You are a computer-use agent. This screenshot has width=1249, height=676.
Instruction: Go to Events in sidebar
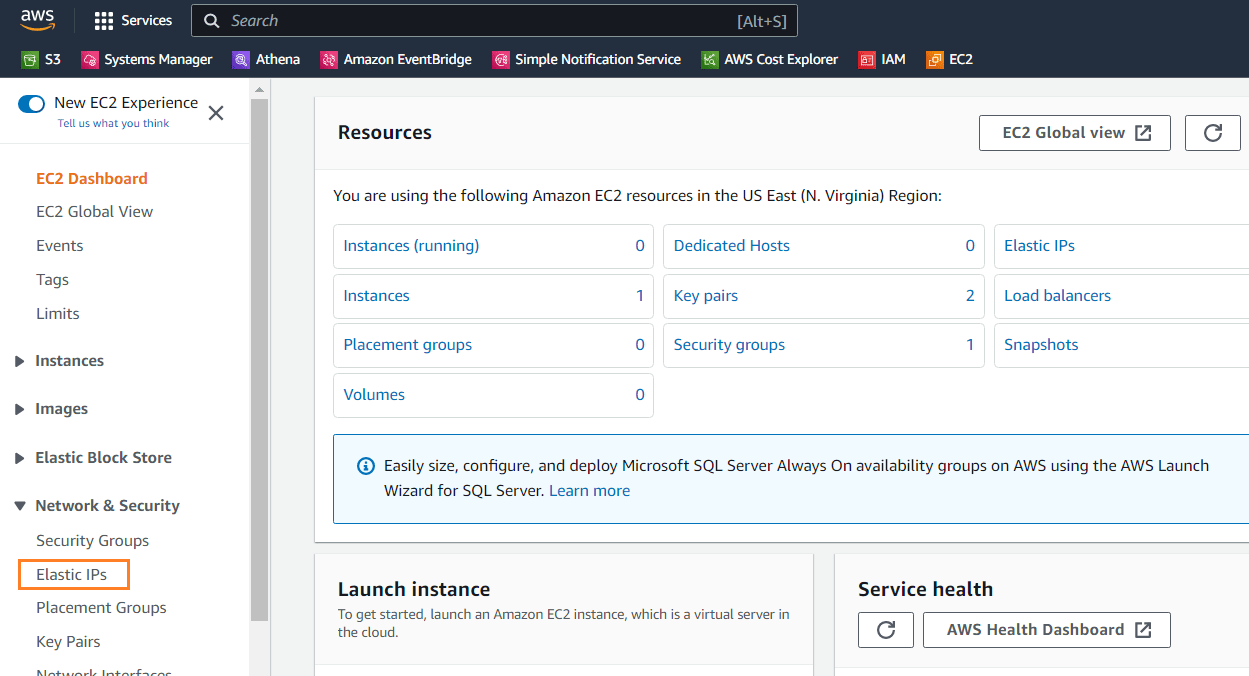[x=60, y=246]
